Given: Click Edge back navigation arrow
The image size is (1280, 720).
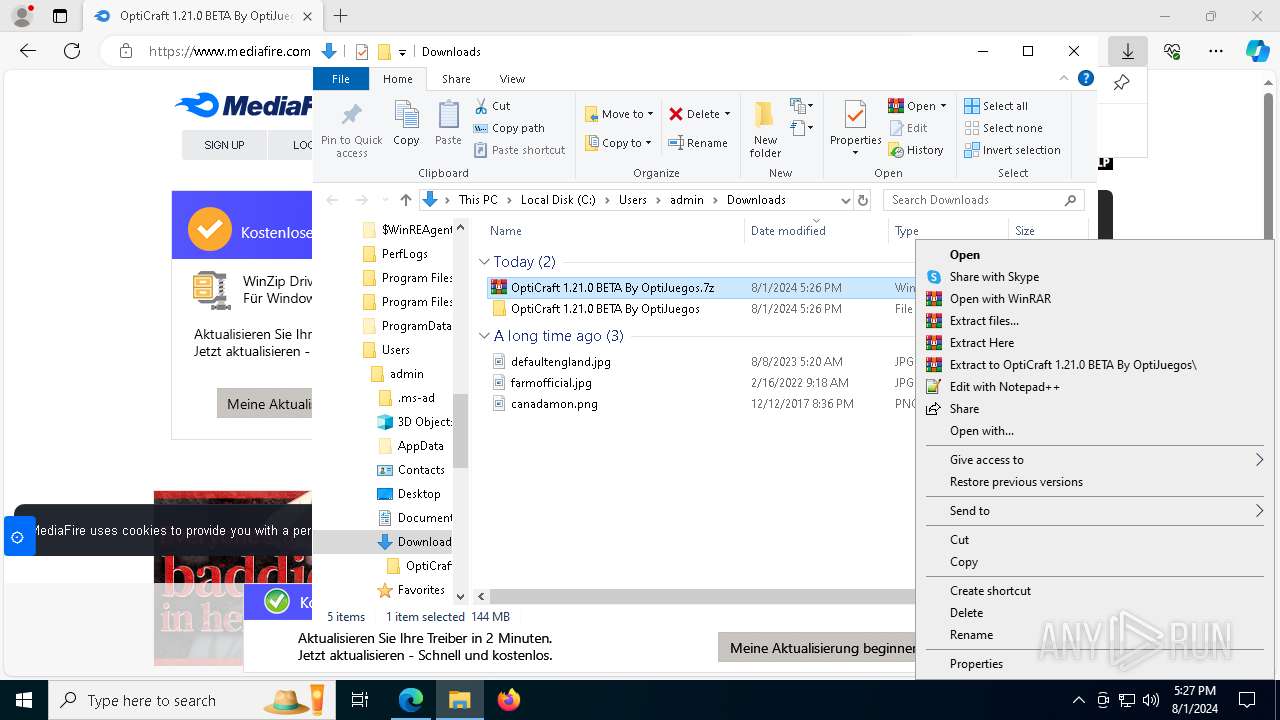Looking at the screenshot, I should pos(28,51).
